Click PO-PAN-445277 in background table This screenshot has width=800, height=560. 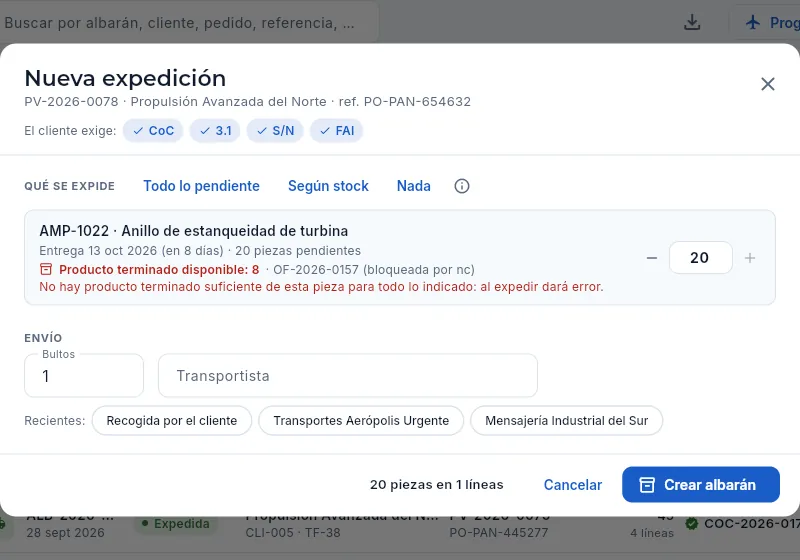pyautogui.click(x=498, y=533)
